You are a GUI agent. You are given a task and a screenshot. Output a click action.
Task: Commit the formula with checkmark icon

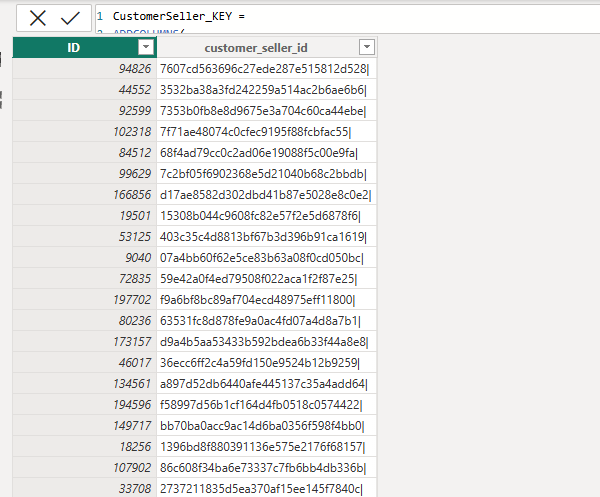point(69,17)
